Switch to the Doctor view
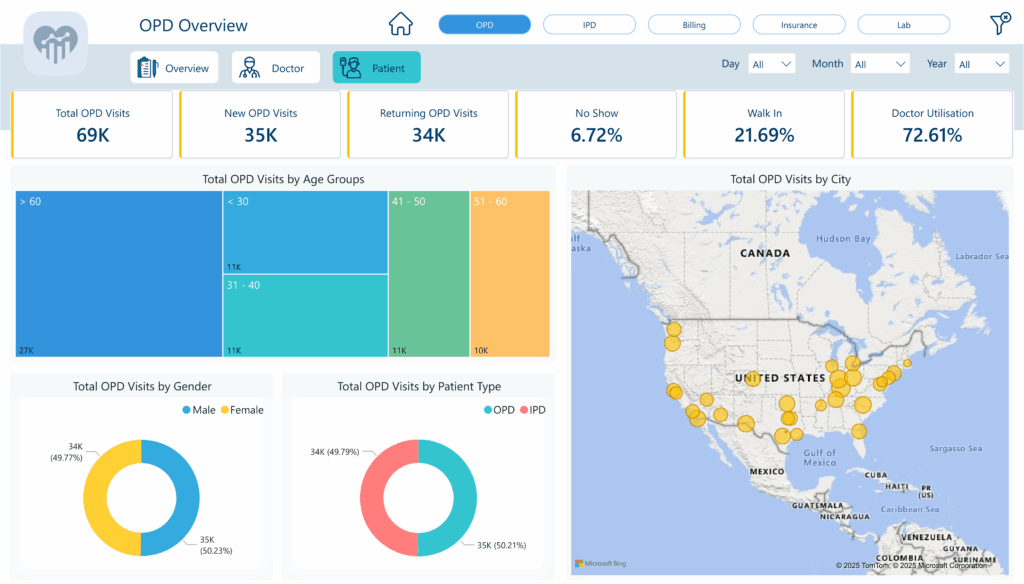 click(x=275, y=67)
